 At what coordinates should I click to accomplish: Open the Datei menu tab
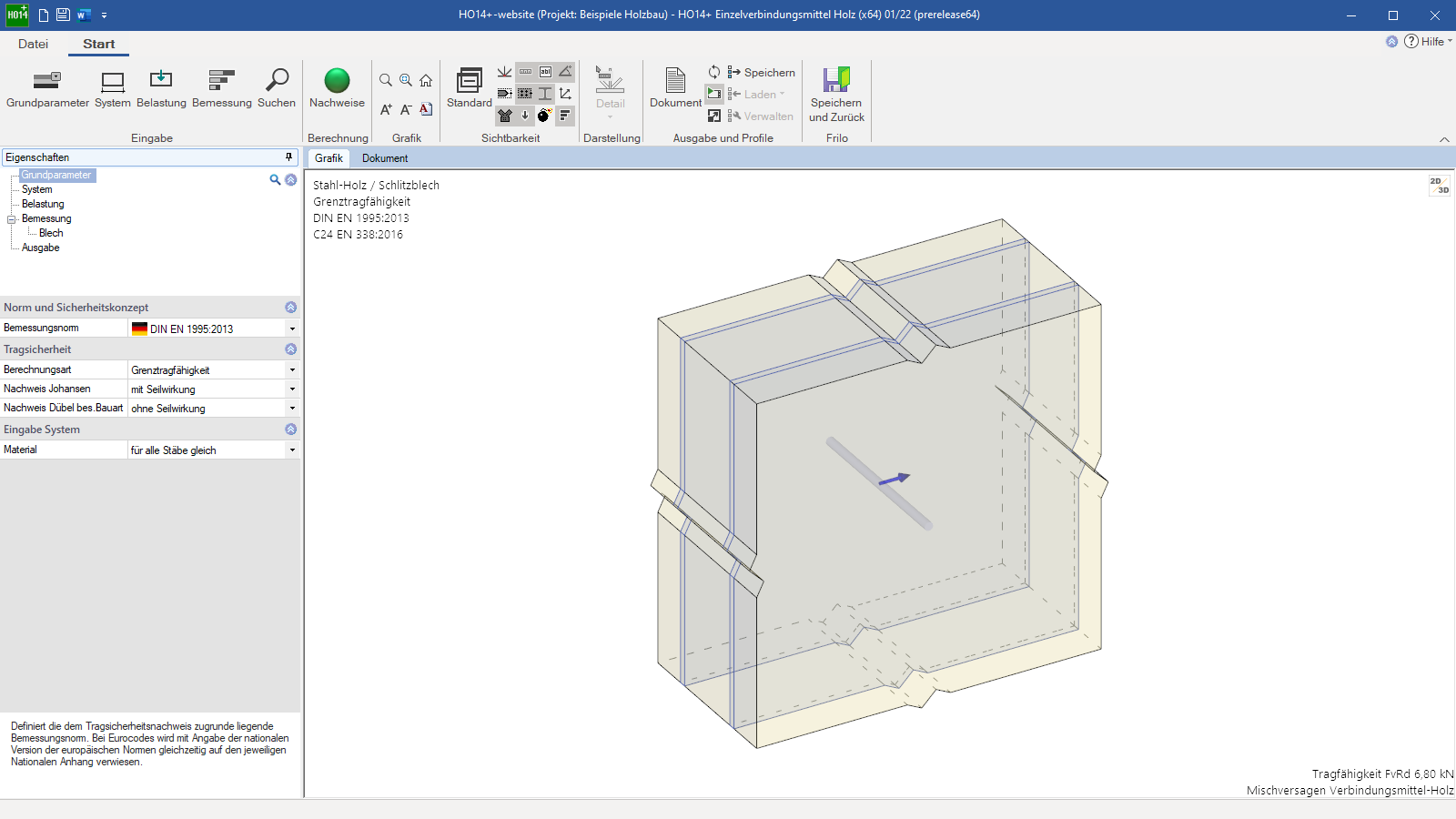point(33,44)
